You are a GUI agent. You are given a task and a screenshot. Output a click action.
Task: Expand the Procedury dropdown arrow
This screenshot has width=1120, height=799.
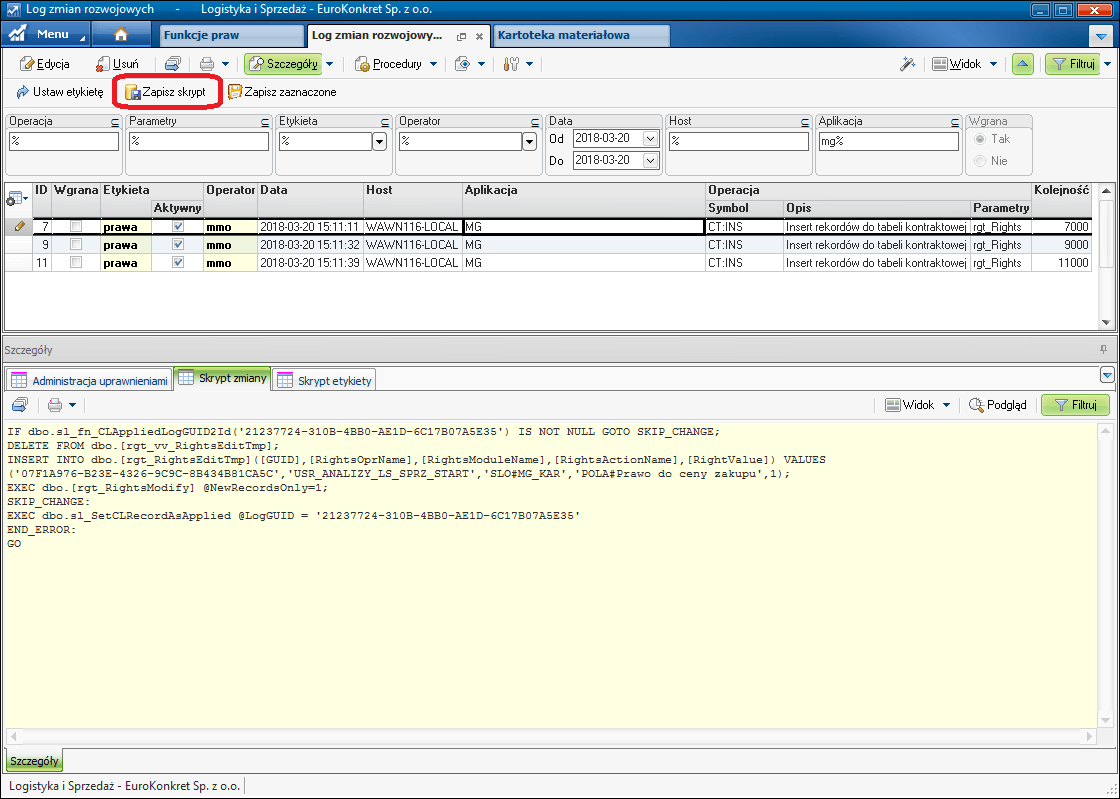coord(433,64)
